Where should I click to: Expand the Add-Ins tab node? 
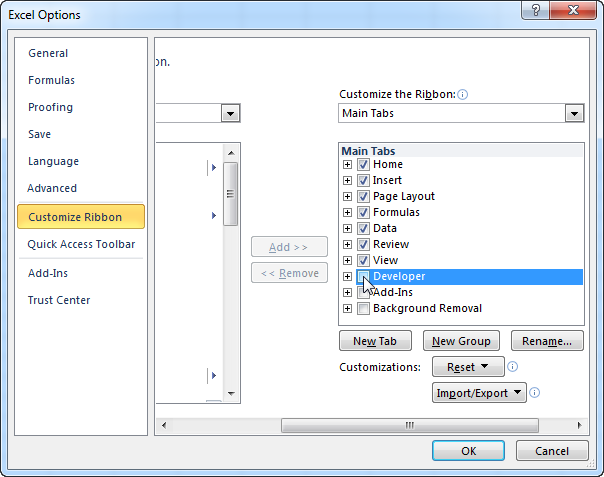pyautogui.click(x=347, y=292)
